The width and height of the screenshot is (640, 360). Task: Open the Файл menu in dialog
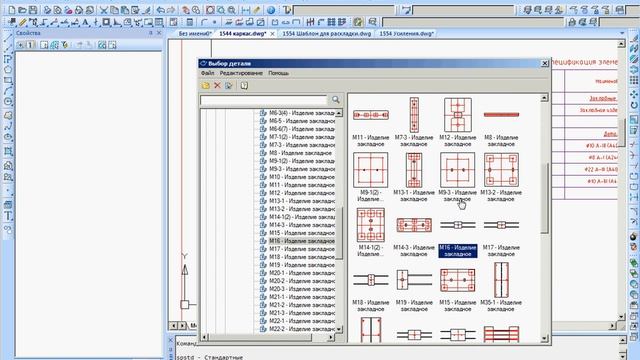coord(207,73)
